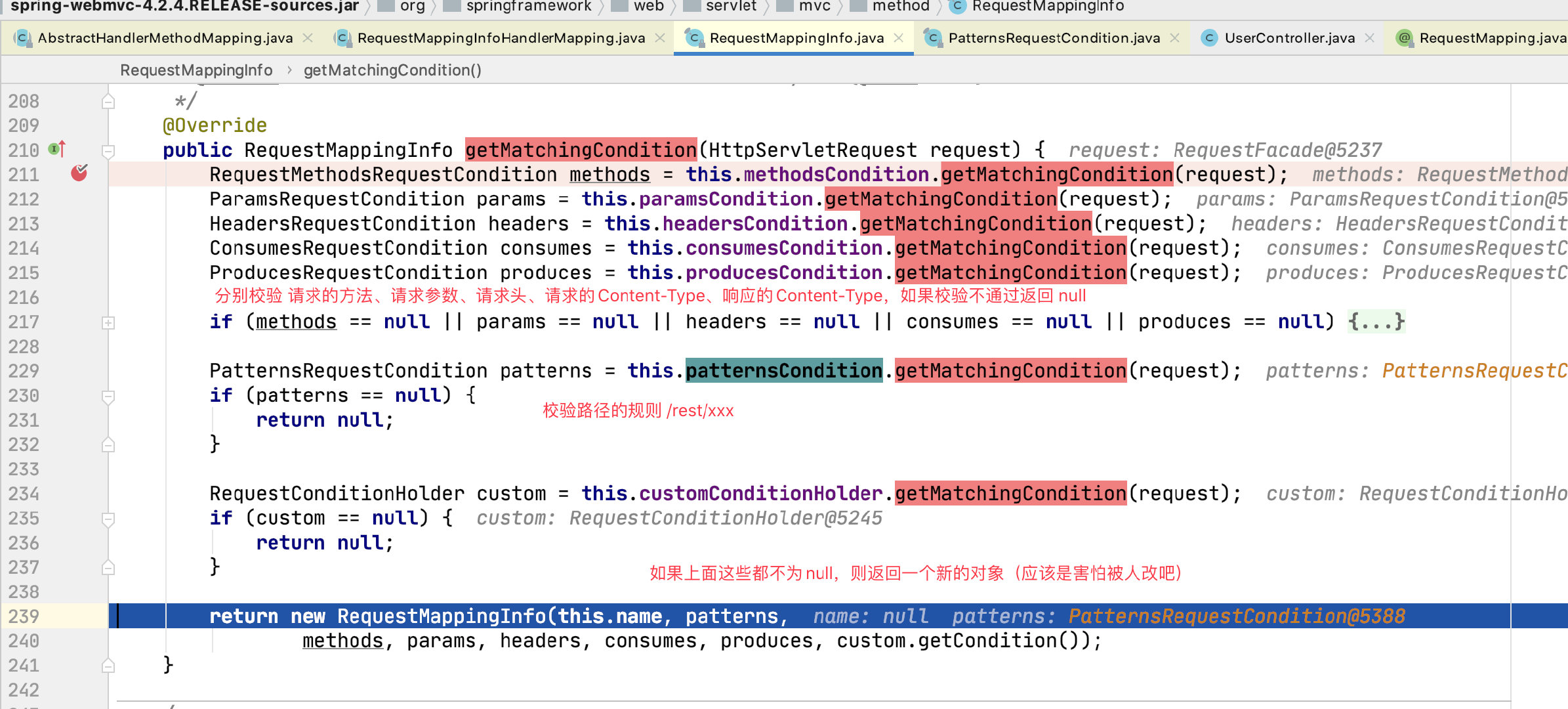Click the mvc folder breadcrumb

[x=804, y=6]
